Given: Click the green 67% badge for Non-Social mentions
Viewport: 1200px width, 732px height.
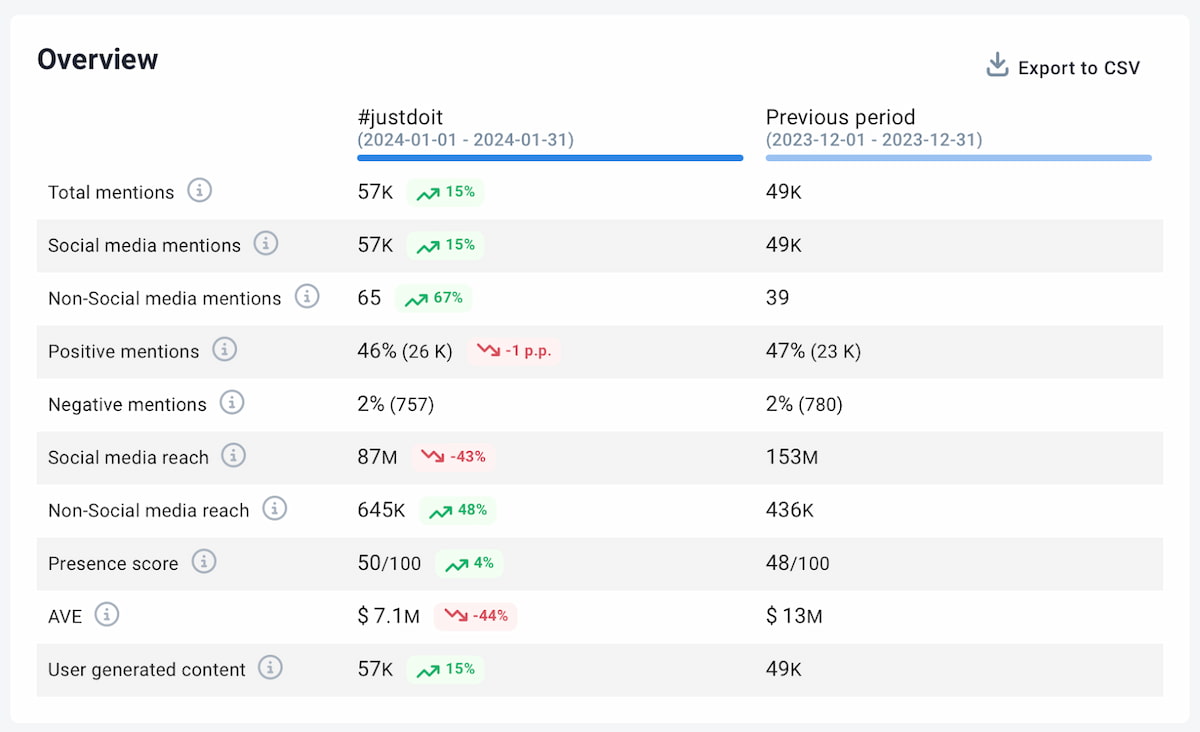Looking at the screenshot, I should click(434, 297).
